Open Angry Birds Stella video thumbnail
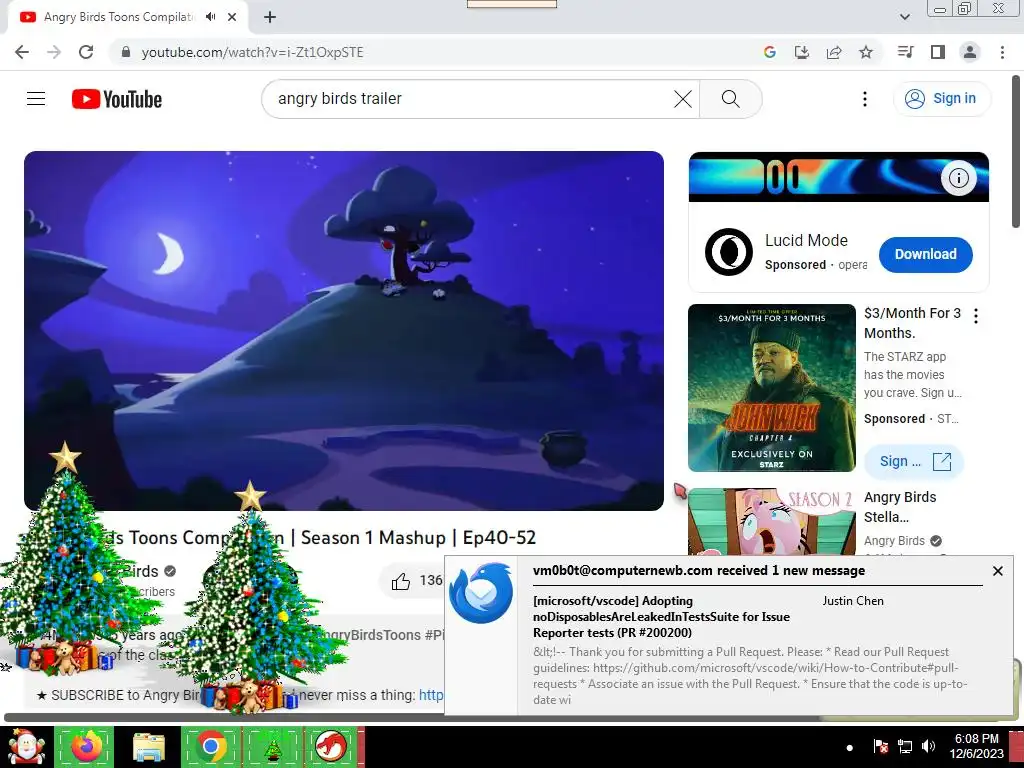The image size is (1024, 768). coord(771,522)
